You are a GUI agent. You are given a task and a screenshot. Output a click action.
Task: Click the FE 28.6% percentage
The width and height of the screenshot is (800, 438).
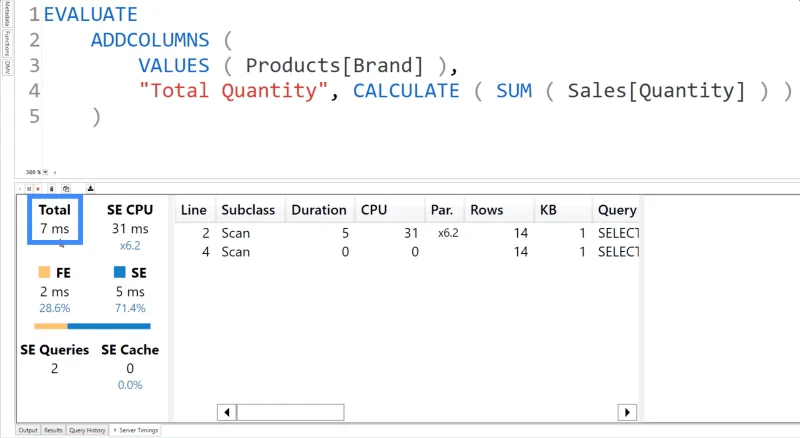coord(55,308)
